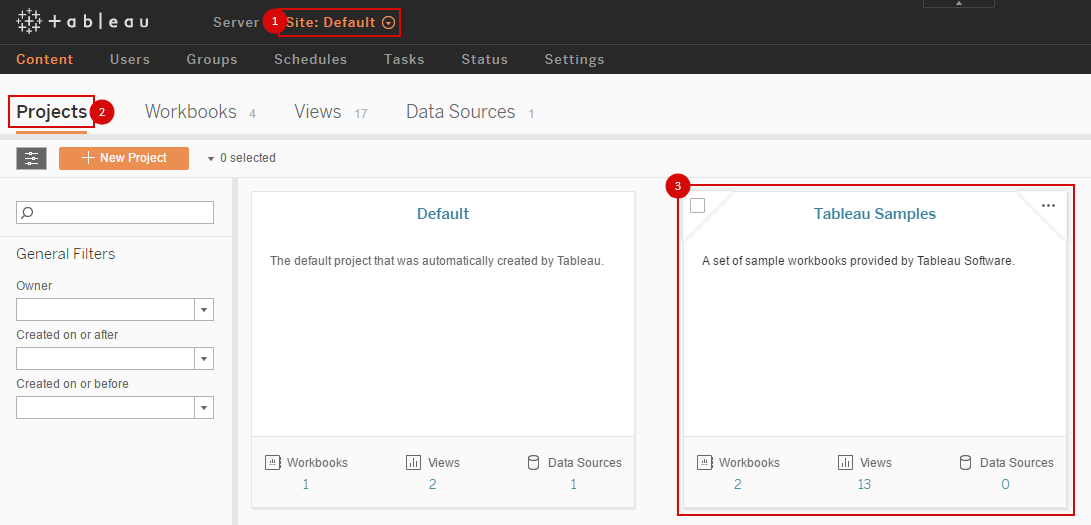
Task: Expand Created on or after dropdown arrow
Action: pyautogui.click(x=204, y=359)
